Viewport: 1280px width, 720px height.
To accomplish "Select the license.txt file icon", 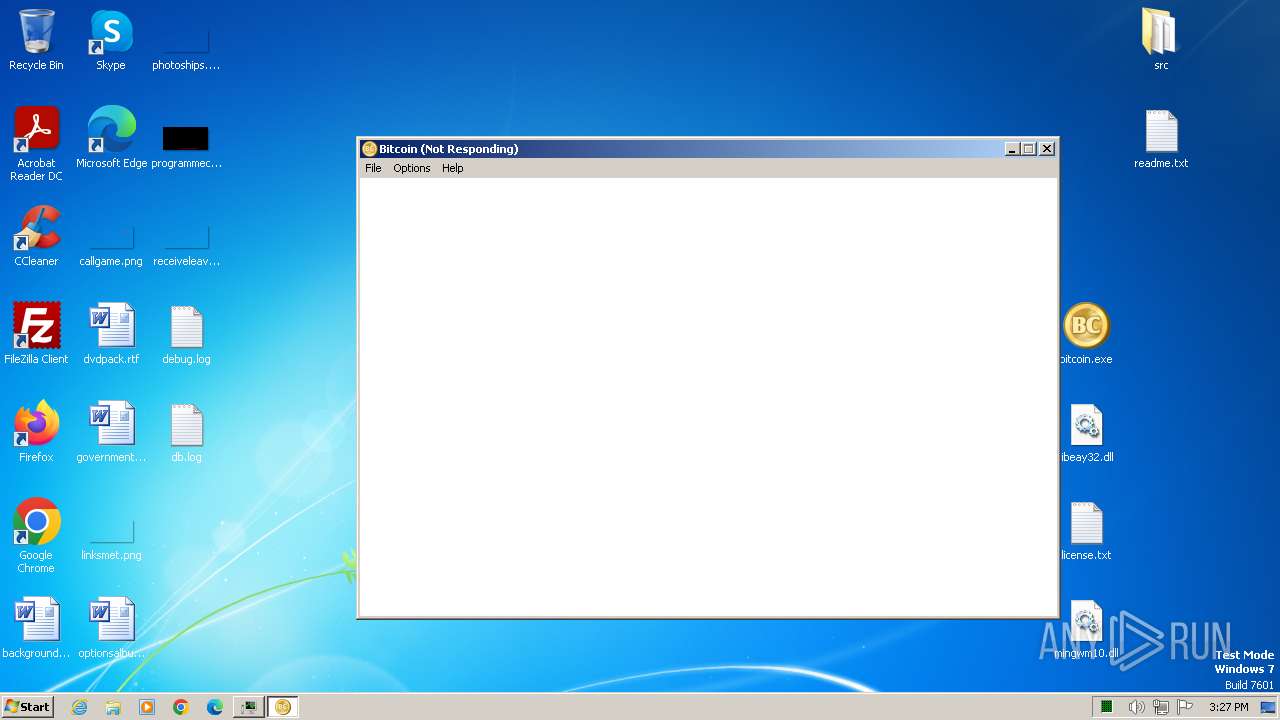I will pos(1086,530).
